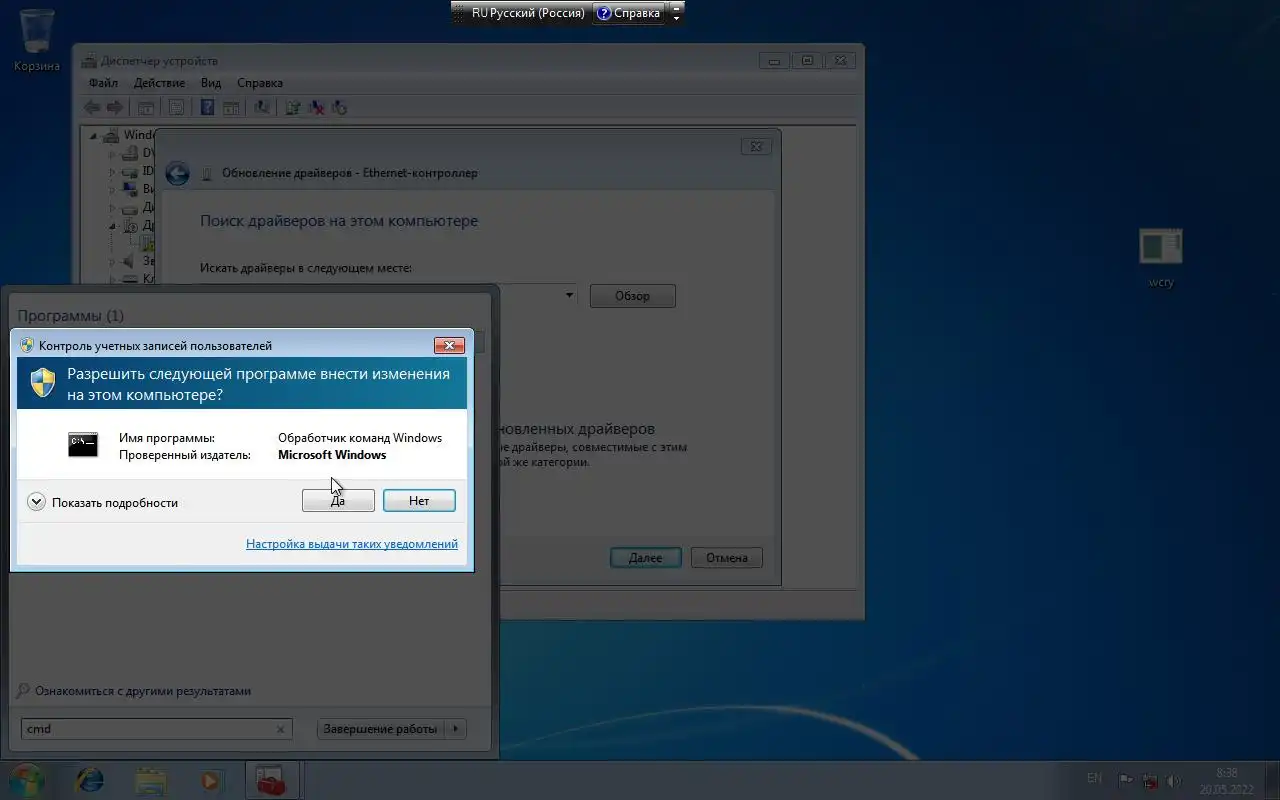
Task: Click the UAC shield icon in the dialog header
Action: 42,383
